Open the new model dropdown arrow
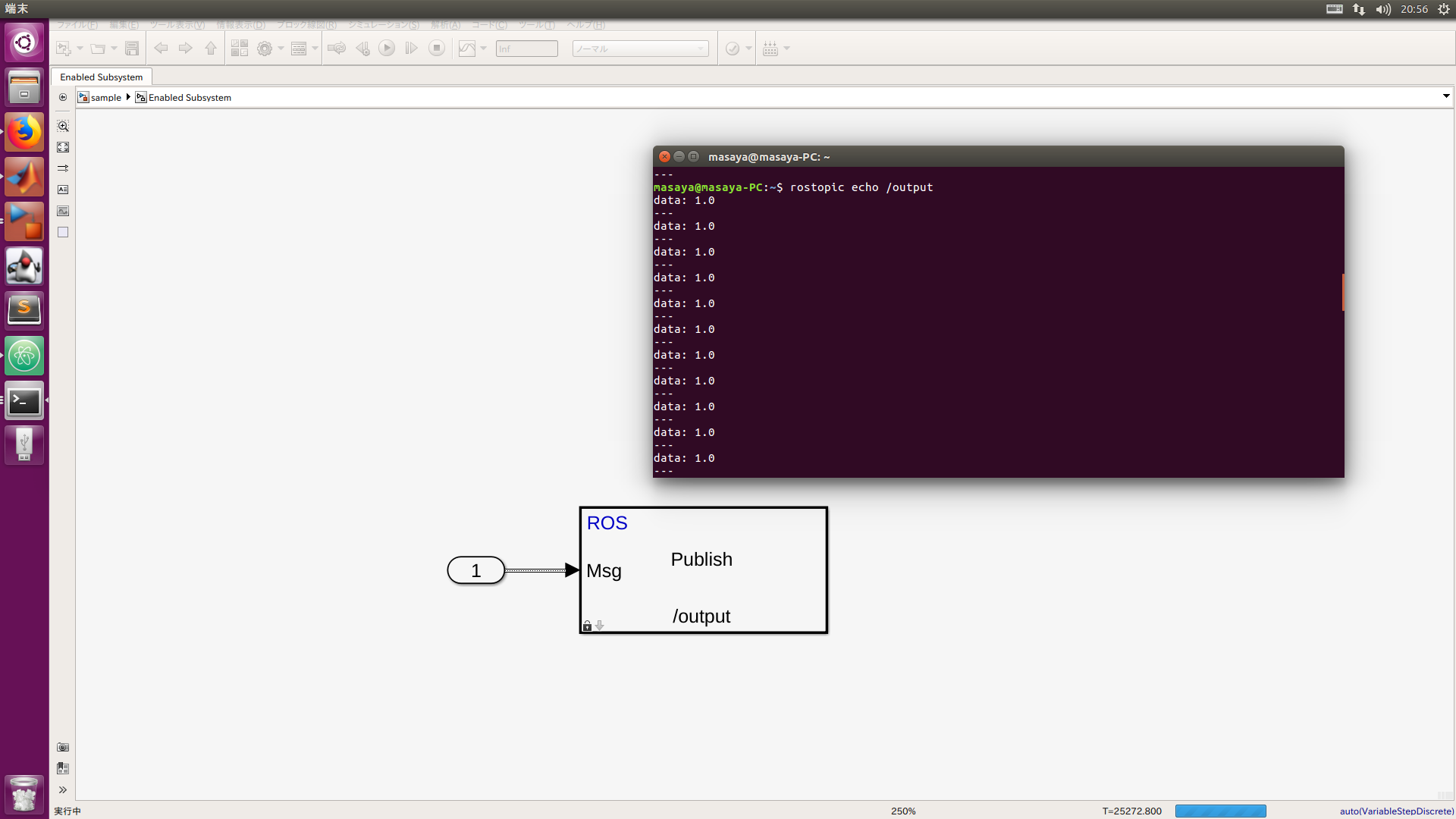1456x819 pixels. click(x=80, y=48)
